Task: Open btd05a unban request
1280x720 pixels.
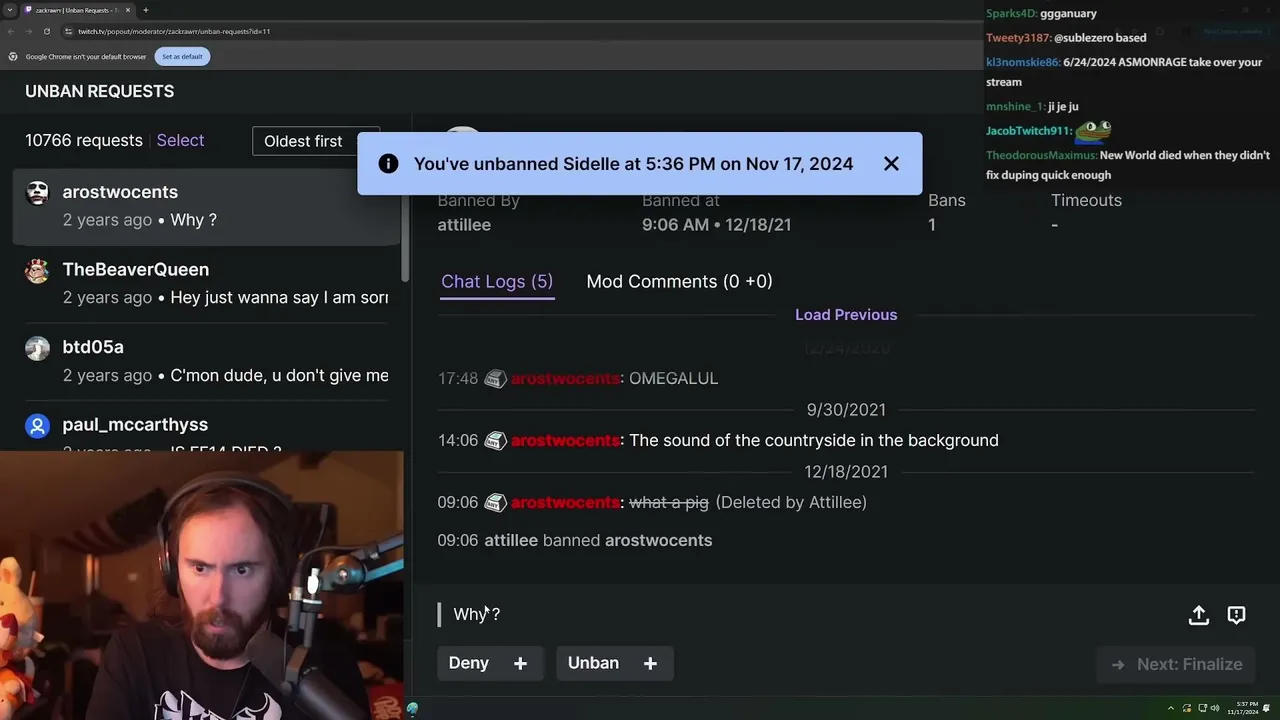Action: [206, 360]
